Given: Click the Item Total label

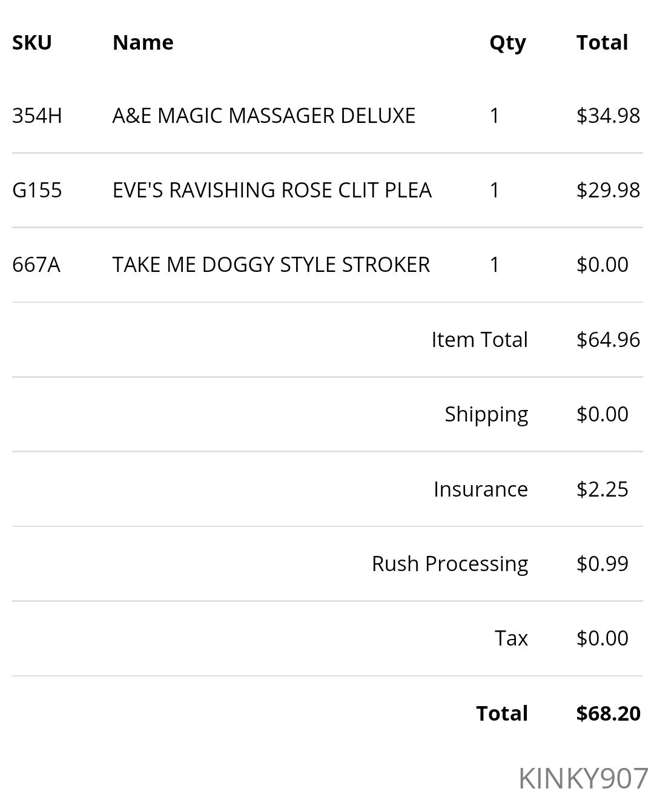Looking at the screenshot, I should pos(480,340).
